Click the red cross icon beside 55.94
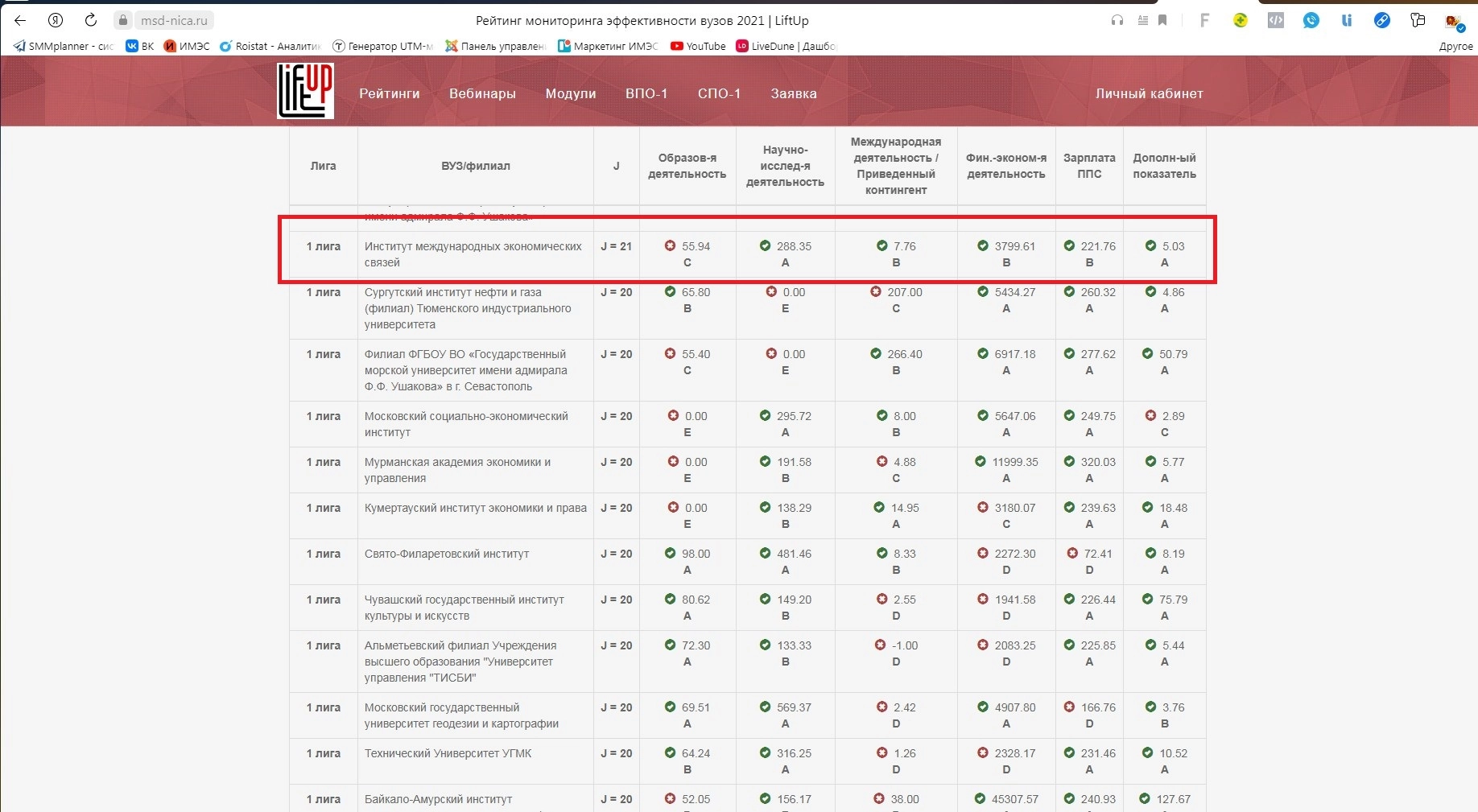 tap(670, 245)
